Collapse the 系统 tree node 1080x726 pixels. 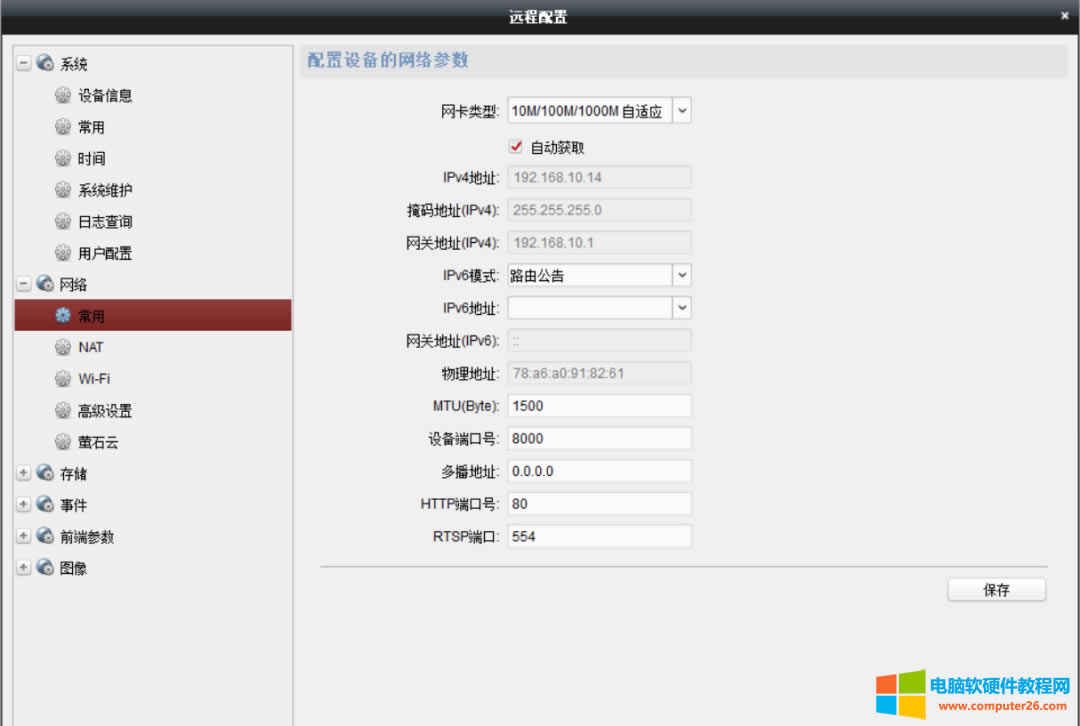pos(24,64)
